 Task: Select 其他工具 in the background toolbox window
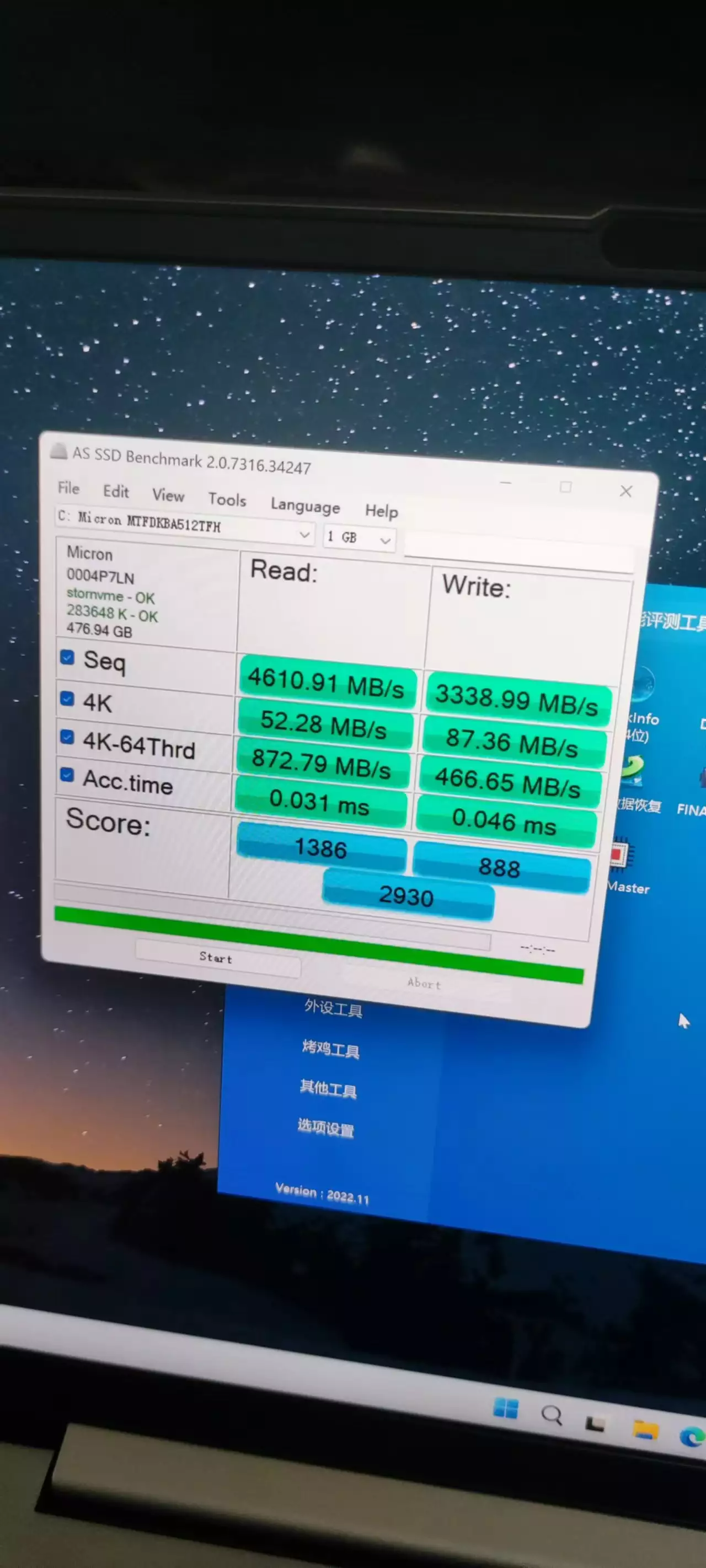[328, 1089]
